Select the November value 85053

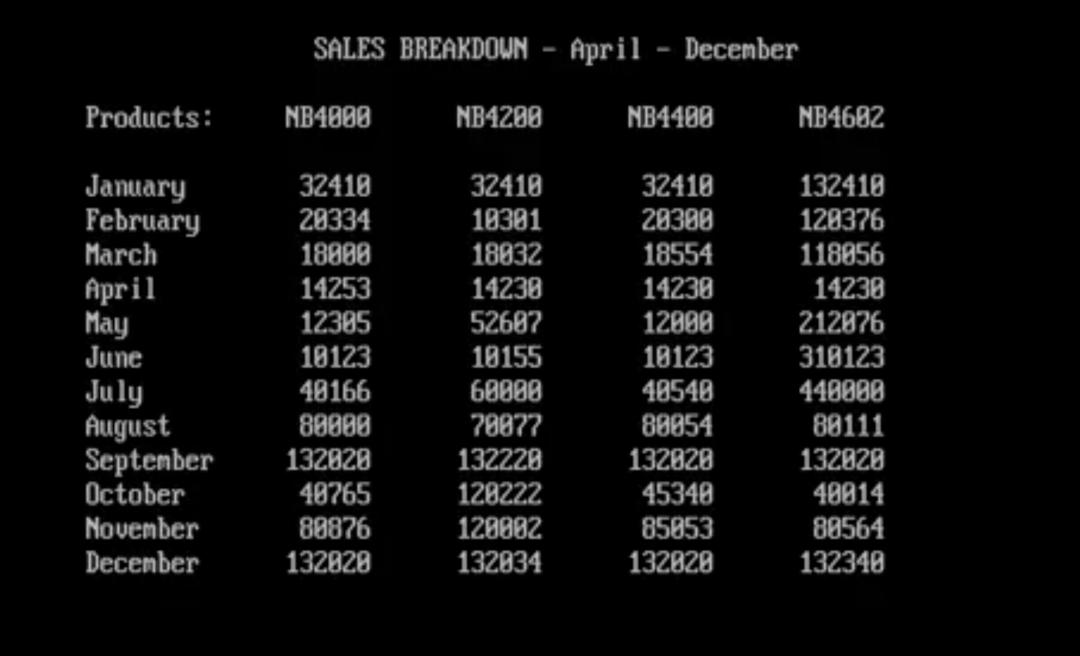tap(677, 529)
